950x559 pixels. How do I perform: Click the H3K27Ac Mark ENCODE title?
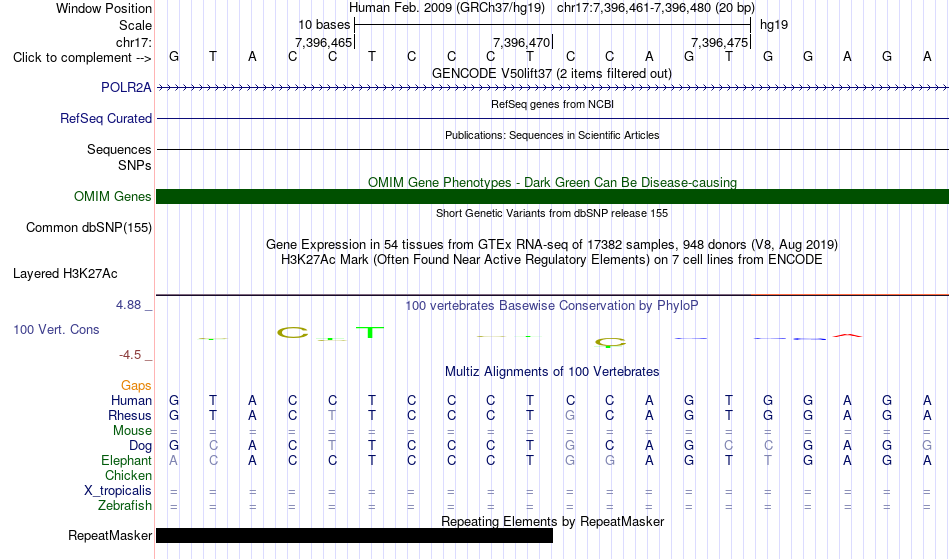pyautogui.click(x=552, y=259)
